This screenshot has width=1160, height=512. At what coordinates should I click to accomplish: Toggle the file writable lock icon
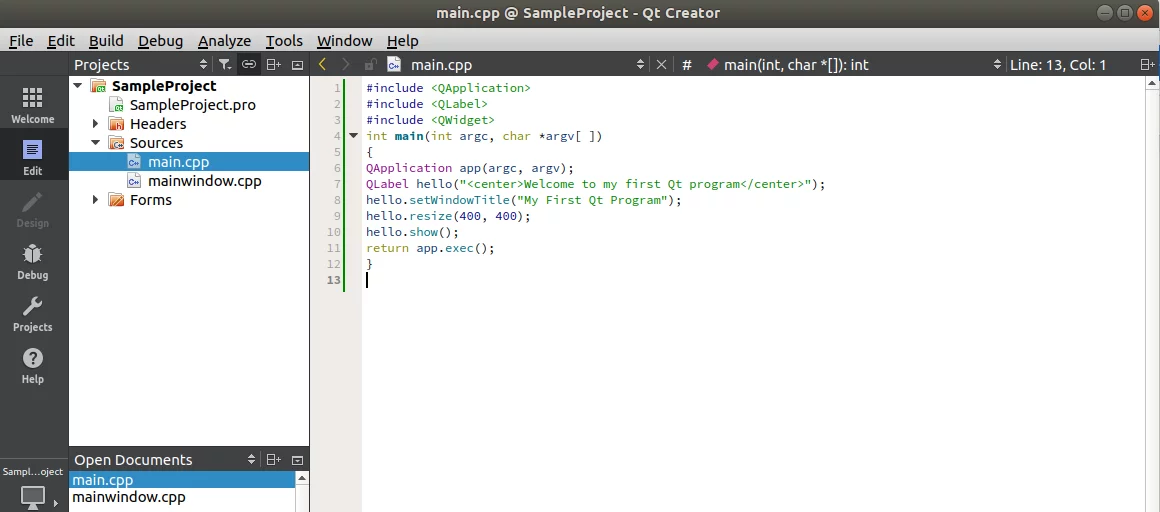pos(371,65)
